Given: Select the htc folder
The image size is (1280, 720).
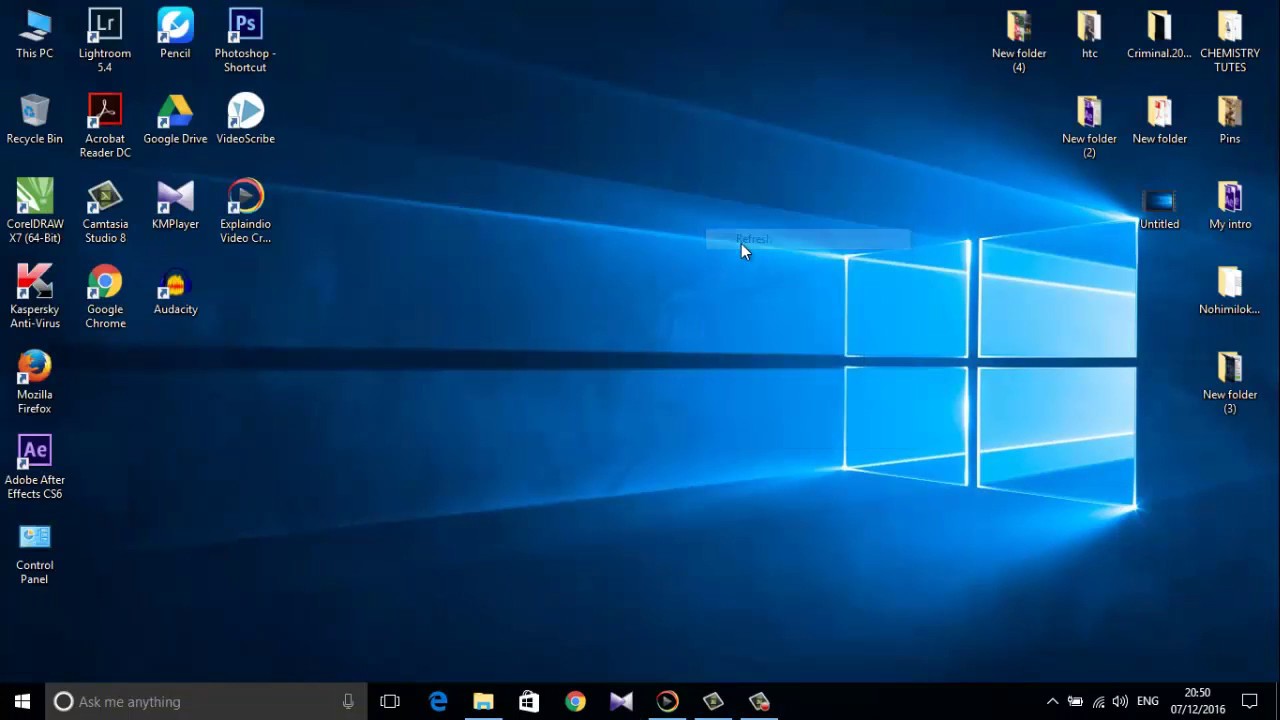Looking at the screenshot, I should click(x=1089, y=35).
